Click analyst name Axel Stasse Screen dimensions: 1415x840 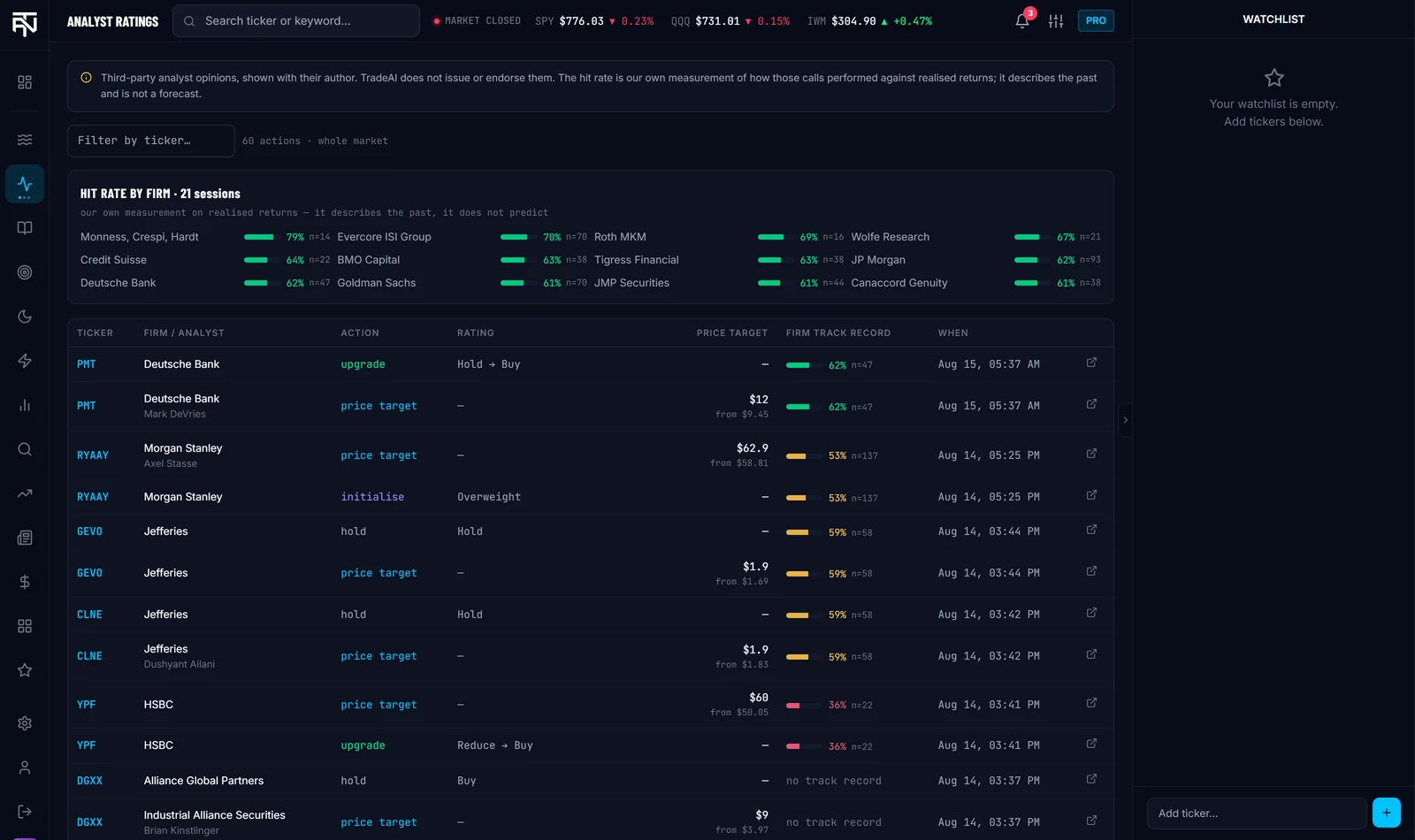point(171,464)
